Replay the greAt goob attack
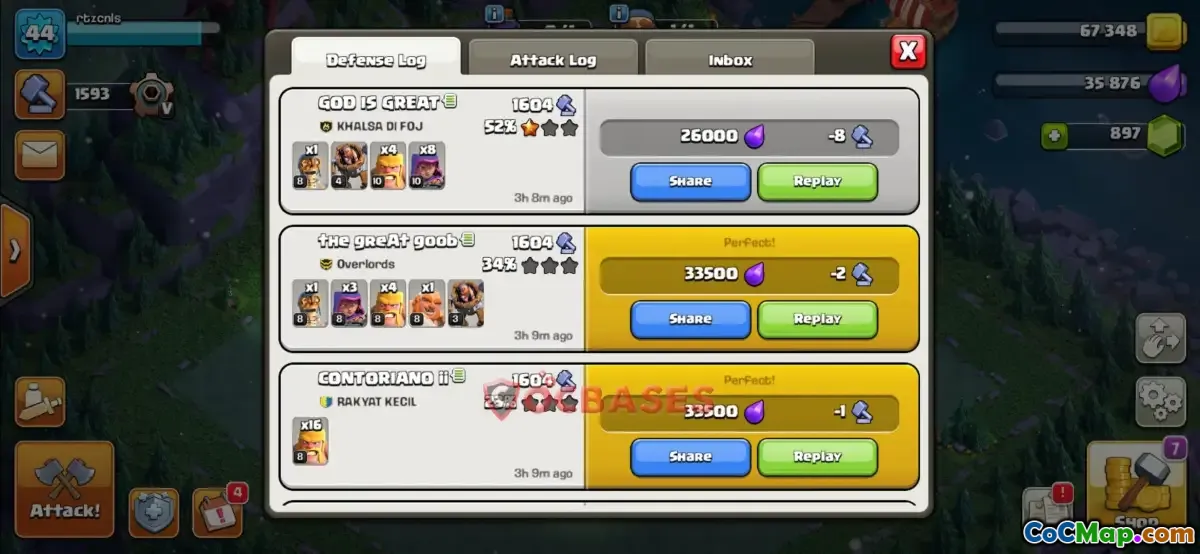The image size is (1200, 554). pos(817,319)
